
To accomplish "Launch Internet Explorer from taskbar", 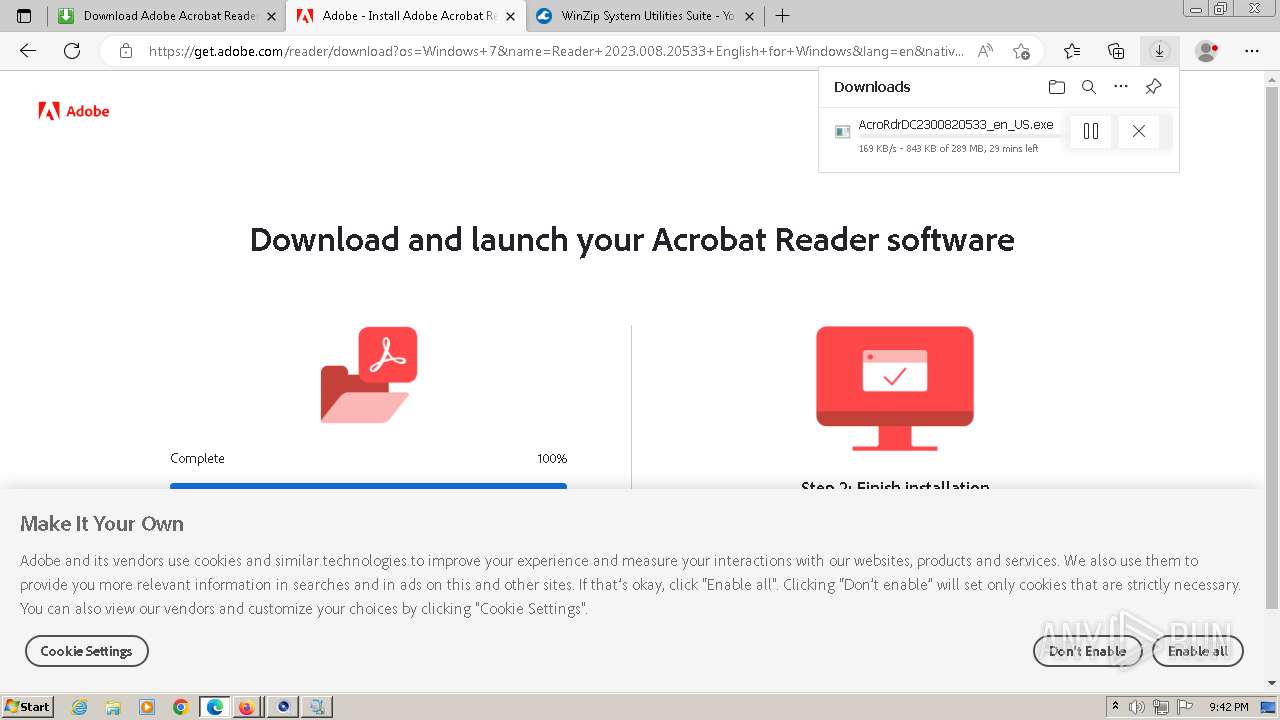I will (80, 707).
